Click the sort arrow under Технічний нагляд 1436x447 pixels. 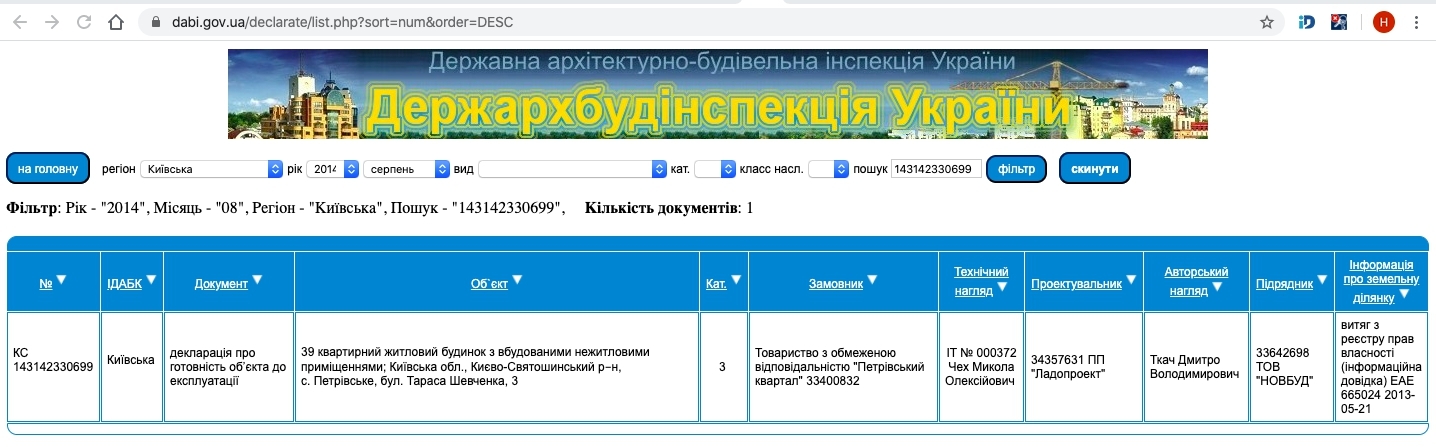1002,289
